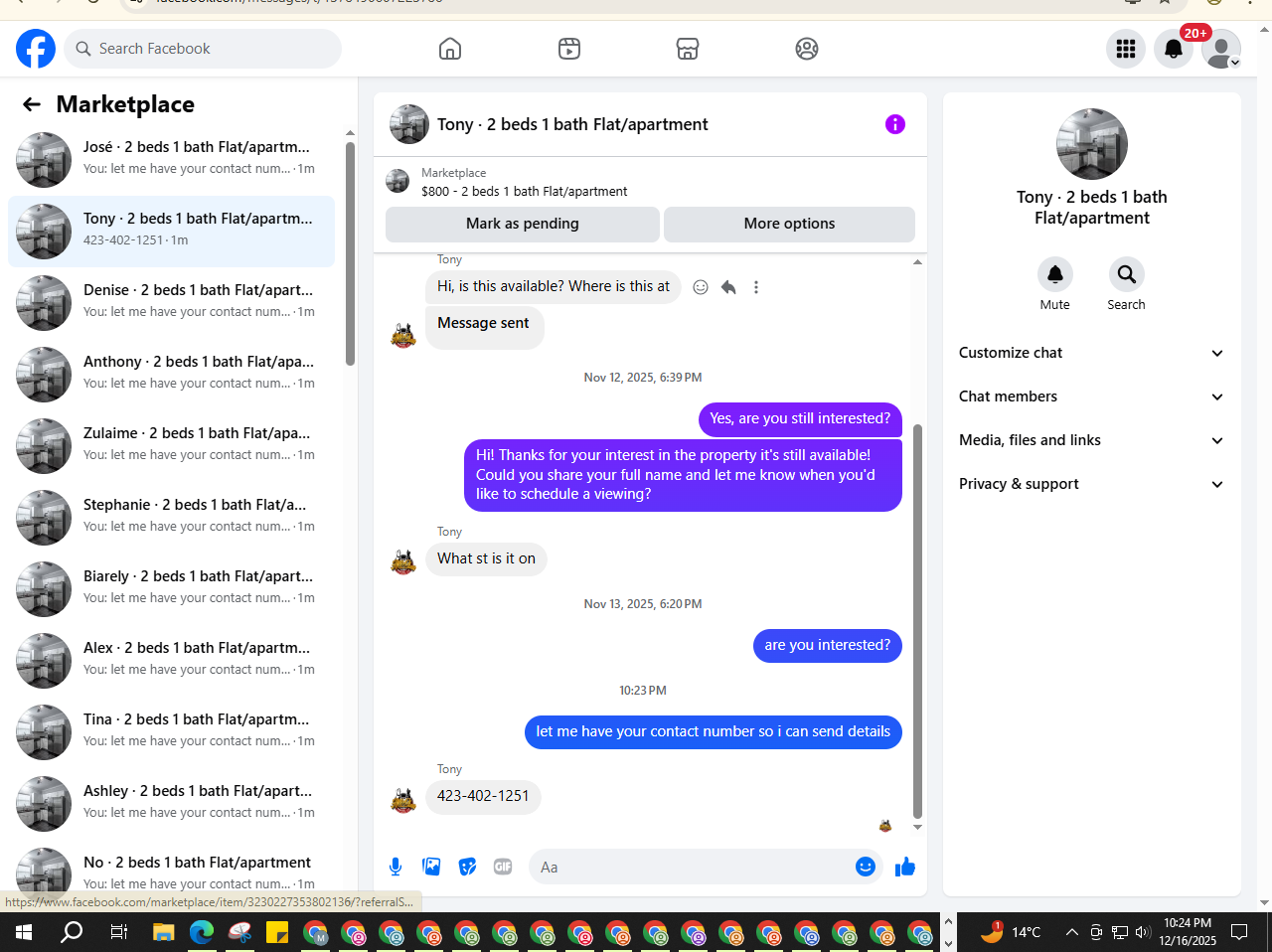Click "are you interested?" sent message
This screenshot has width=1272, height=952.
click(828, 645)
